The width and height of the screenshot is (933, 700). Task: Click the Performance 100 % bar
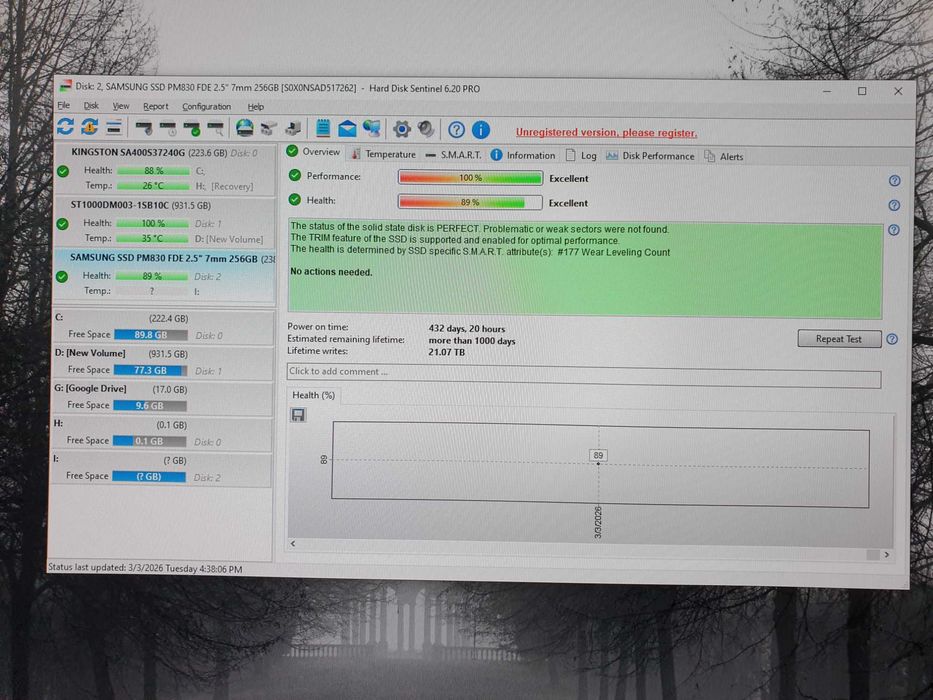[x=470, y=177]
